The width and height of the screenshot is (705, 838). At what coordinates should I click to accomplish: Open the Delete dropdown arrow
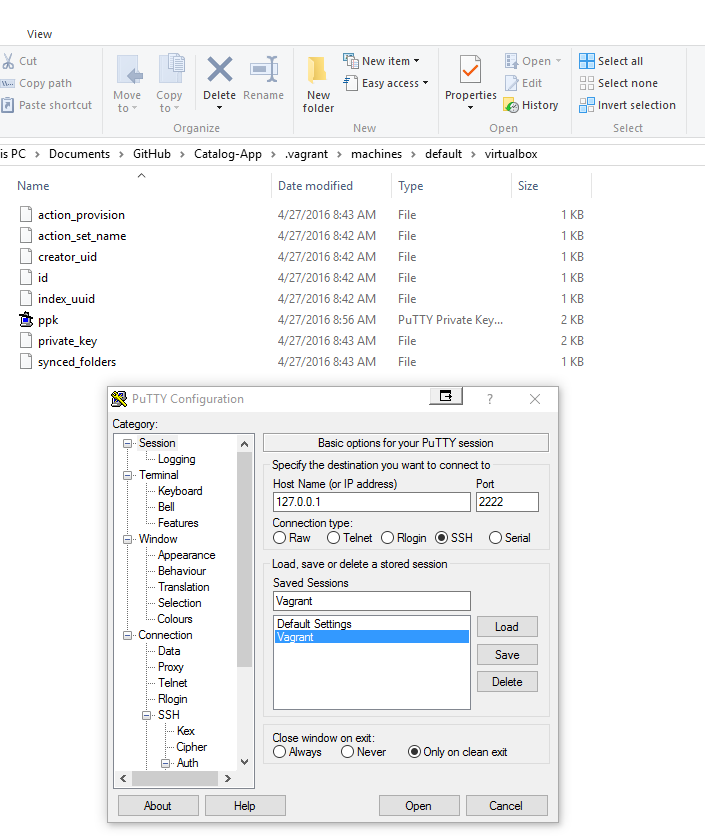click(x=219, y=108)
